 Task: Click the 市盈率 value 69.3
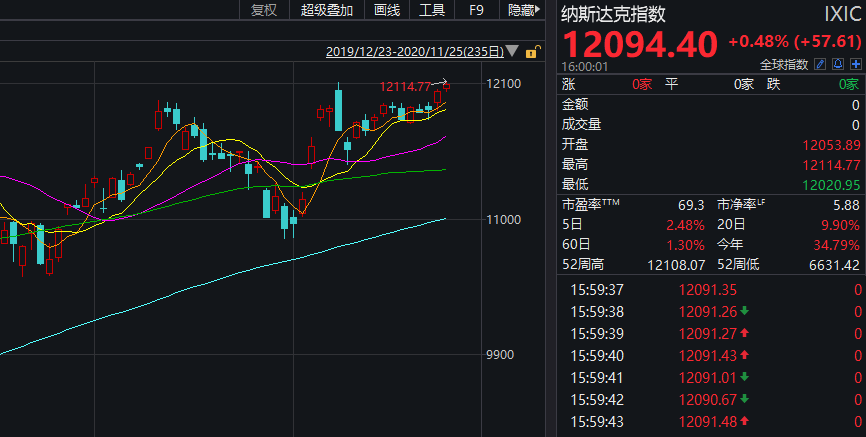point(691,206)
